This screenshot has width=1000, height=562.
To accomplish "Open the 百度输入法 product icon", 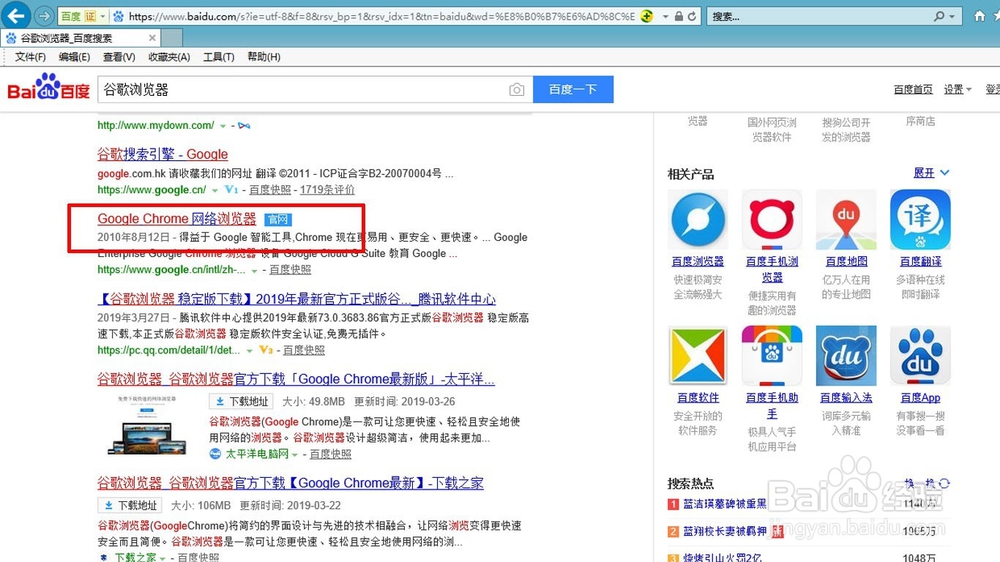I will click(846, 355).
